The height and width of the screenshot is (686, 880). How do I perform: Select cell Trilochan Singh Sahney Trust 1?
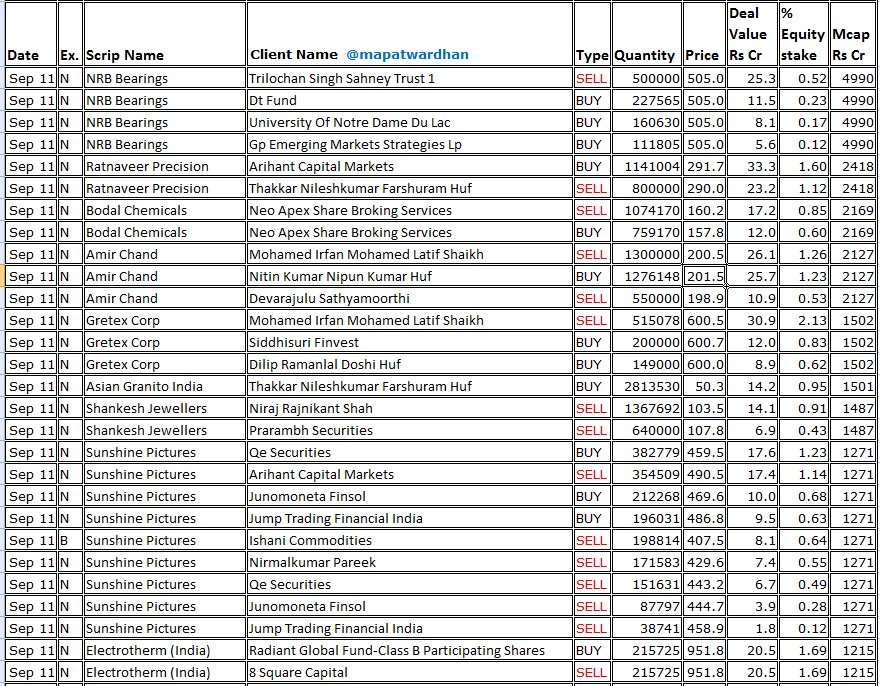pyautogui.click(x=410, y=78)
